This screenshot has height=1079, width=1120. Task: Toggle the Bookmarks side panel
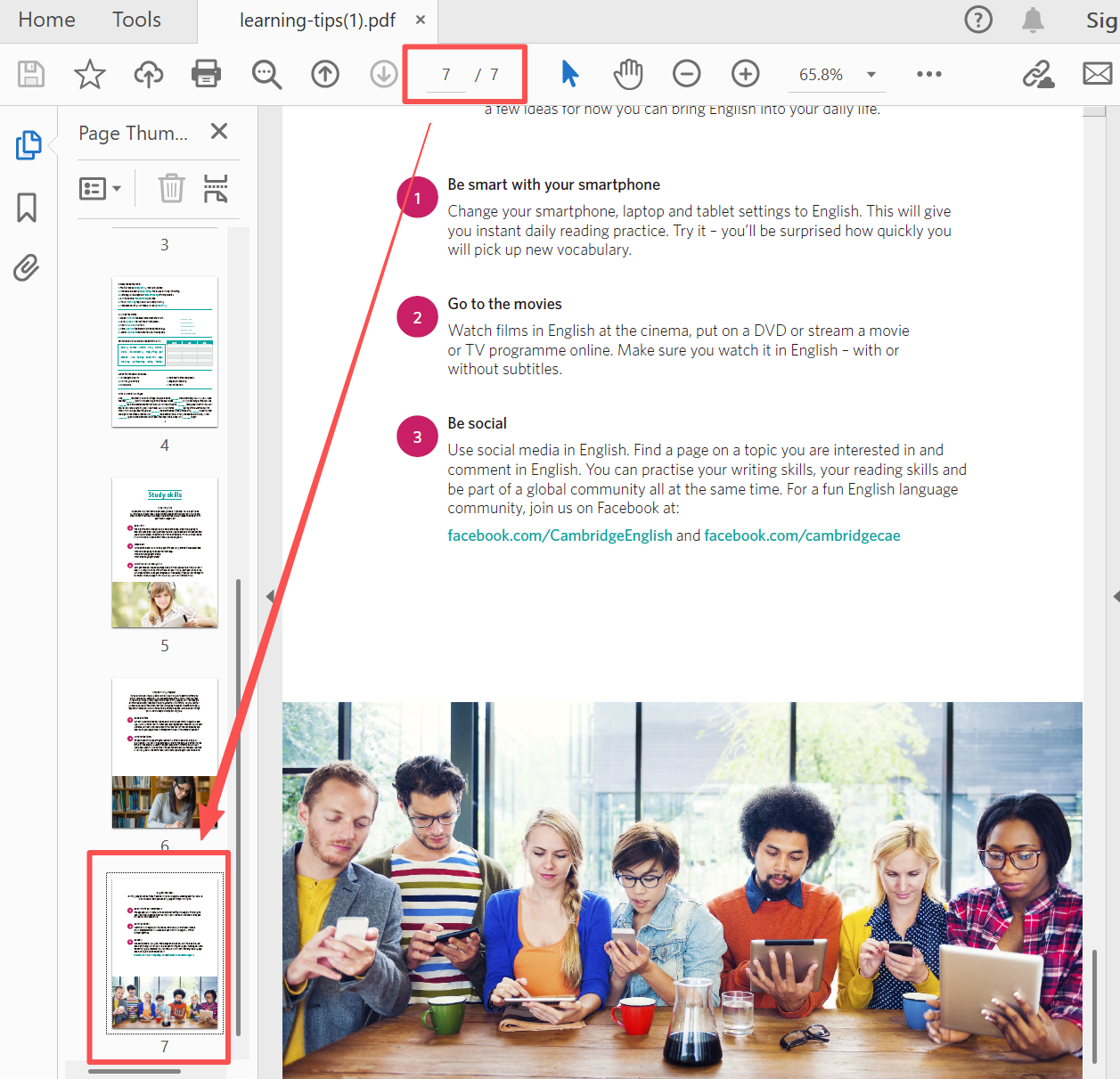click(27, 208)
